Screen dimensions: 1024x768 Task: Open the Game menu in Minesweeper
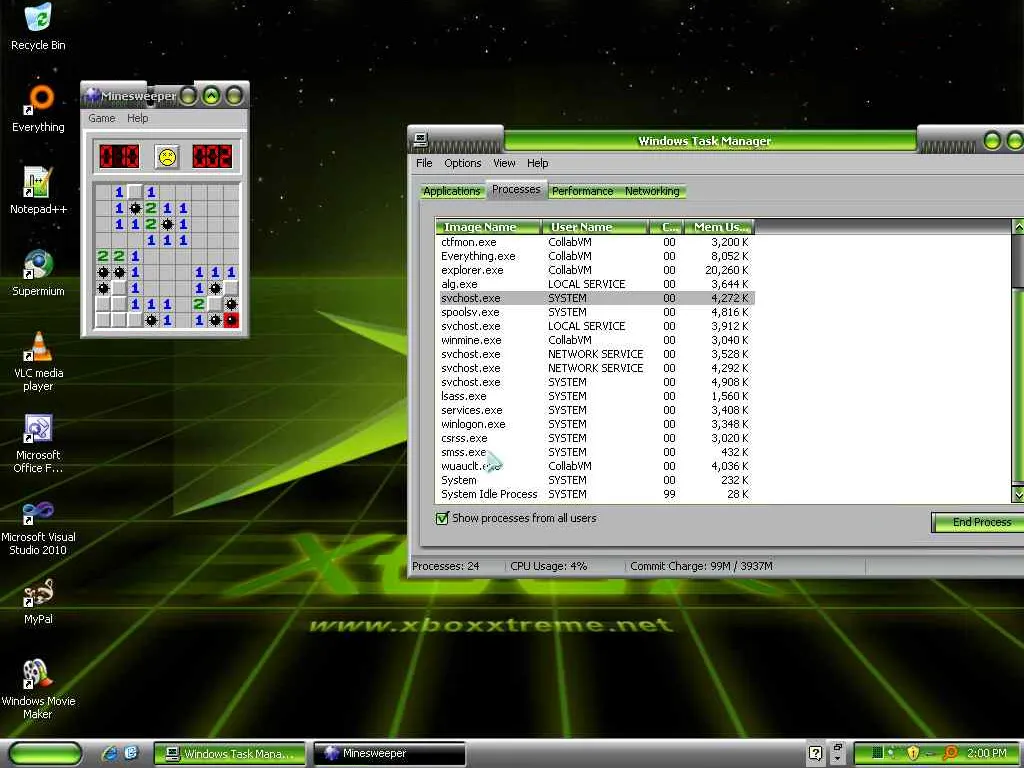102,118
